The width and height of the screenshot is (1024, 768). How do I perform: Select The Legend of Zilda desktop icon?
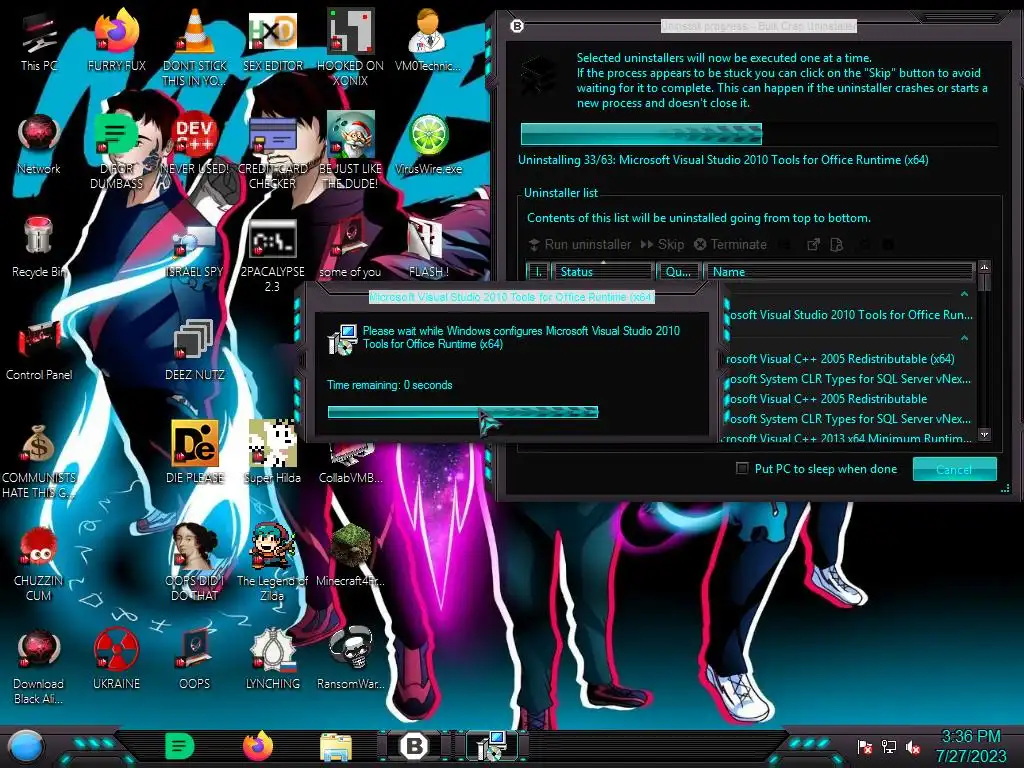point(272,563)
